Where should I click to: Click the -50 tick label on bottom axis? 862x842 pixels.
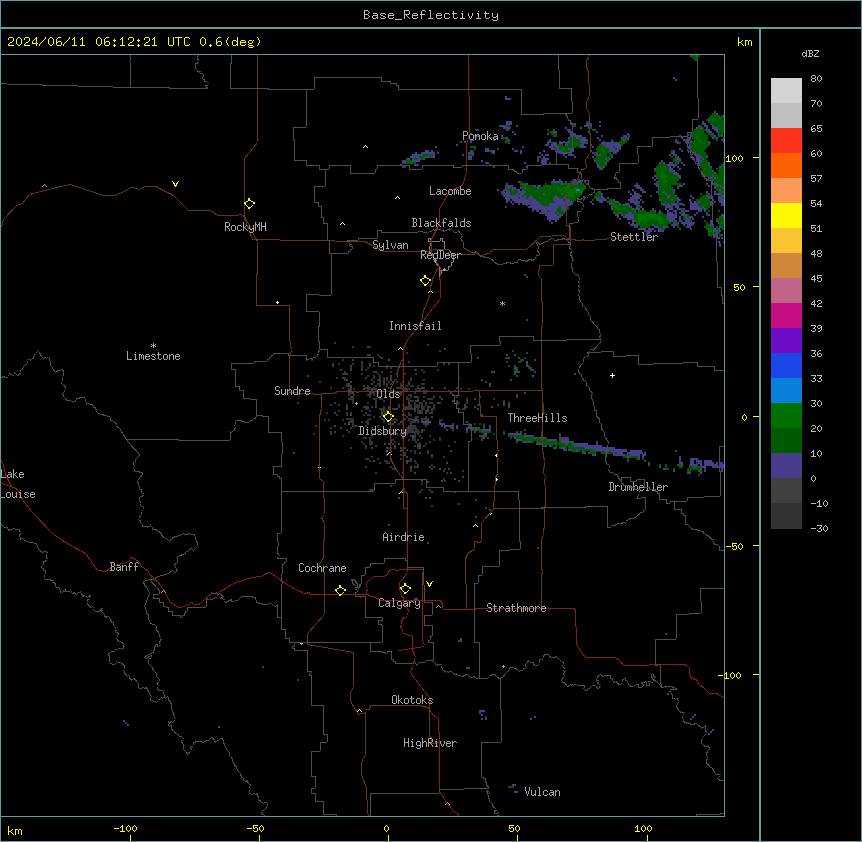click(255, 828)
